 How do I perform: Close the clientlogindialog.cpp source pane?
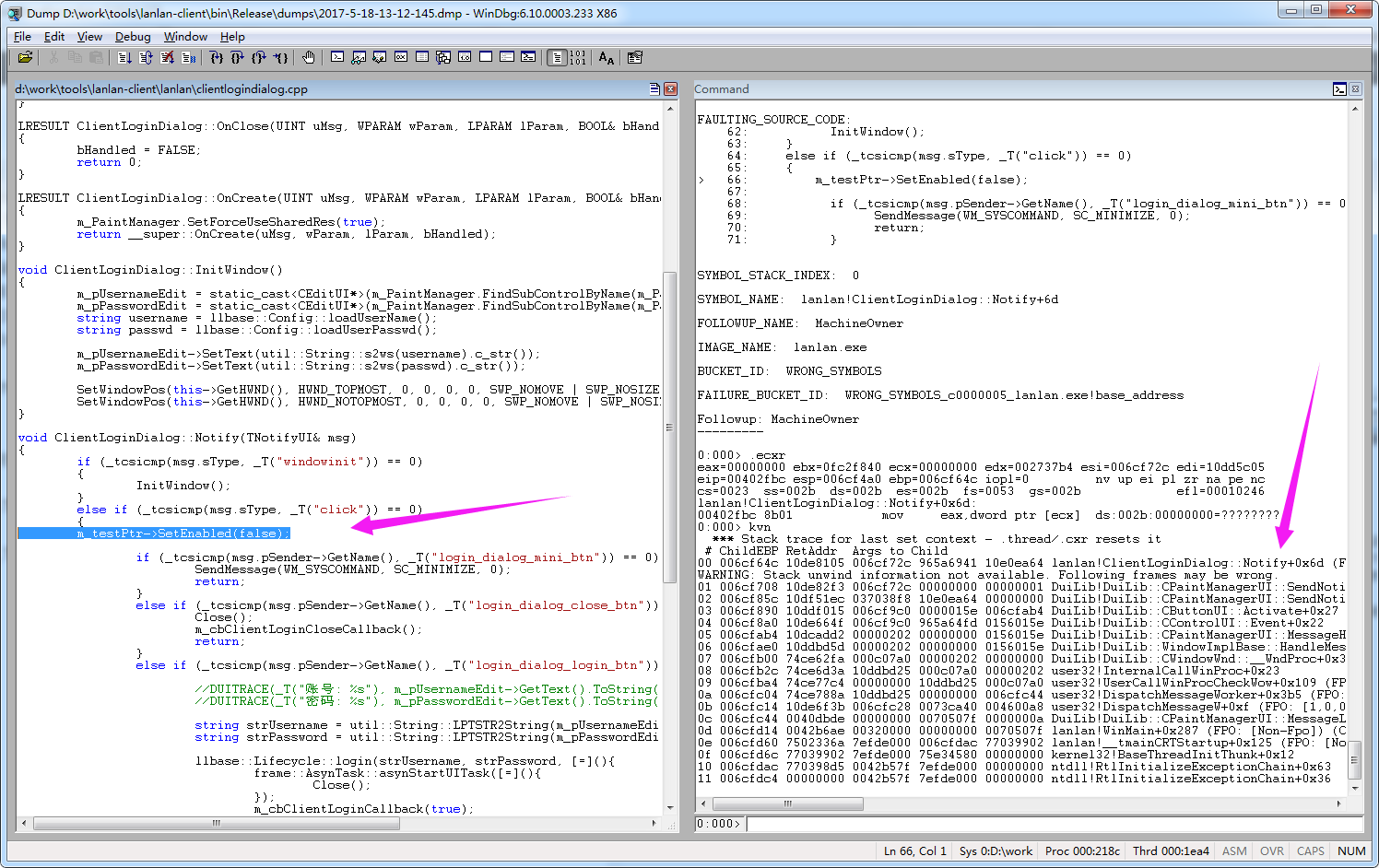670,89
